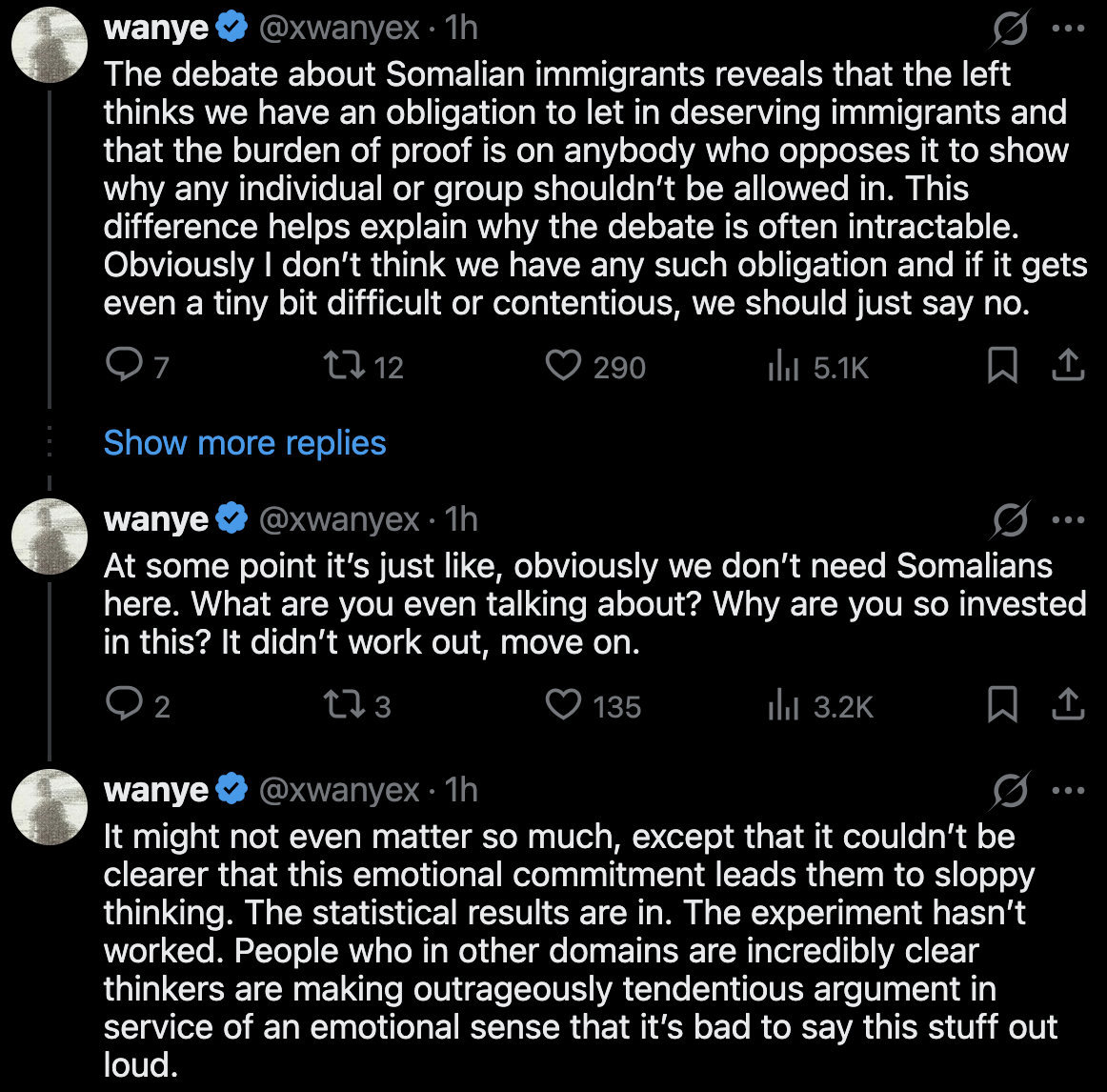Reply to the tweet with 2 replies

[124, 705]
